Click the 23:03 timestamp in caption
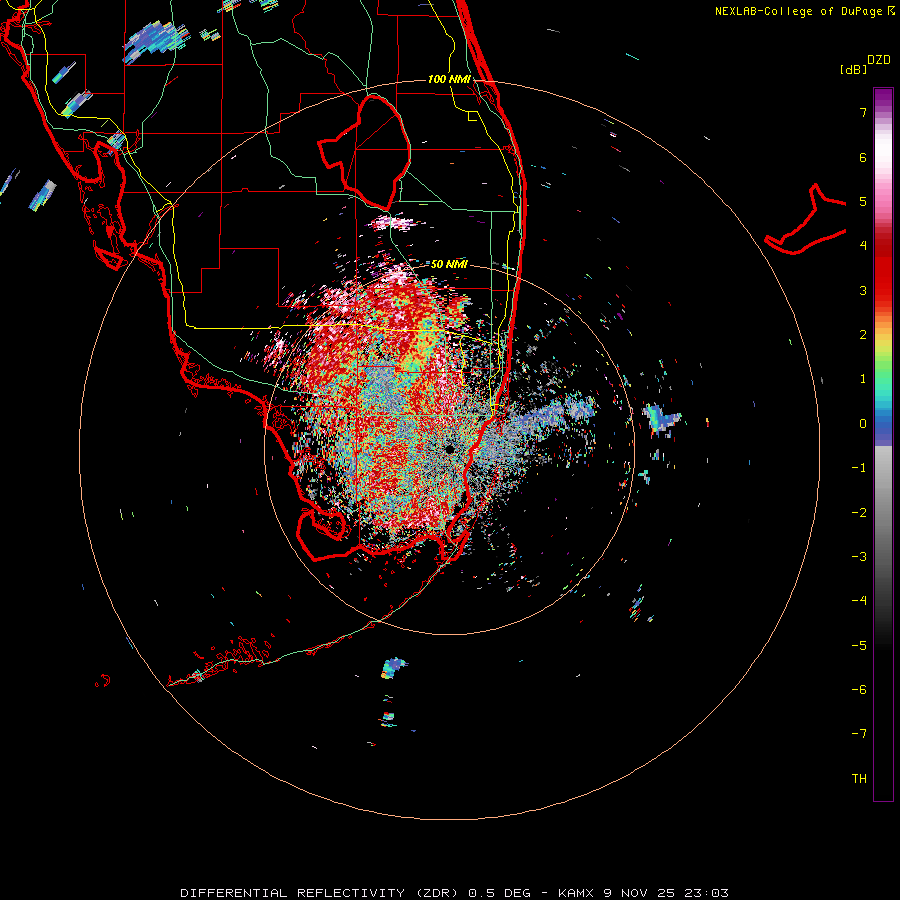The height and width of the screenshot is (900, 900). (709, 893)
